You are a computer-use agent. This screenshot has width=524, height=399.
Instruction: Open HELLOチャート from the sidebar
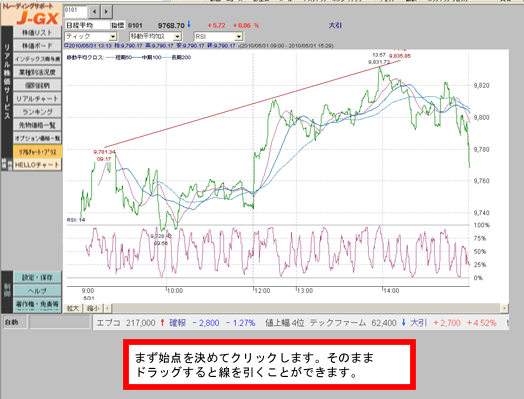(37, 165)
